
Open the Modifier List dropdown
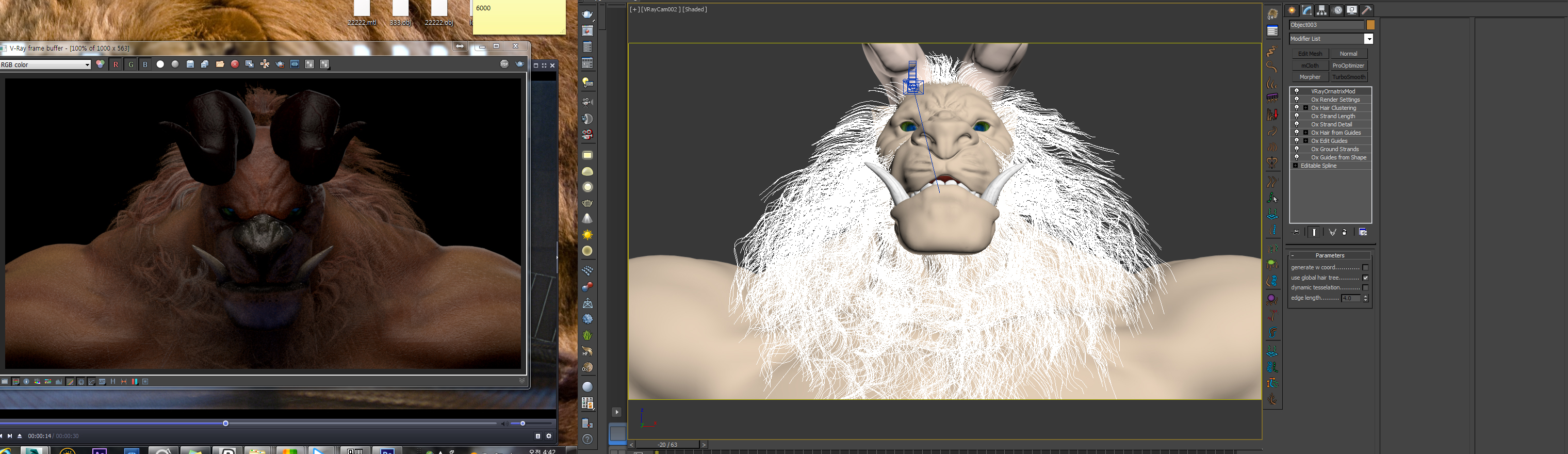click(x=1368, y=39)
